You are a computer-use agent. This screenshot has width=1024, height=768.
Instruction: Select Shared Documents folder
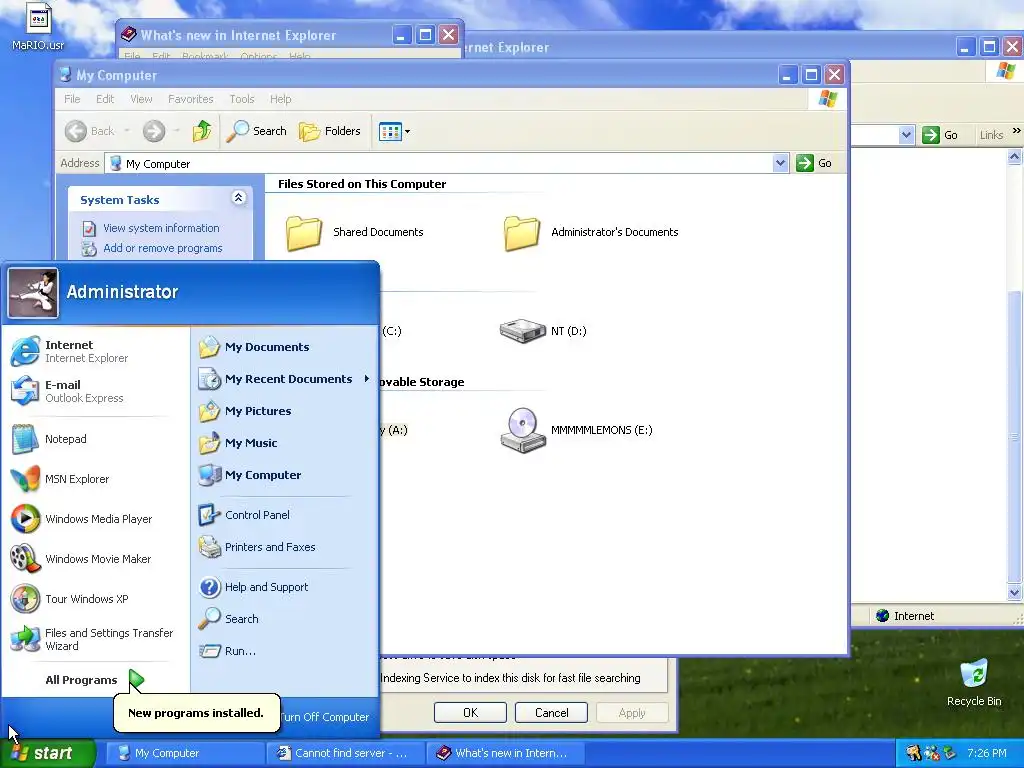tap(355, 232)
